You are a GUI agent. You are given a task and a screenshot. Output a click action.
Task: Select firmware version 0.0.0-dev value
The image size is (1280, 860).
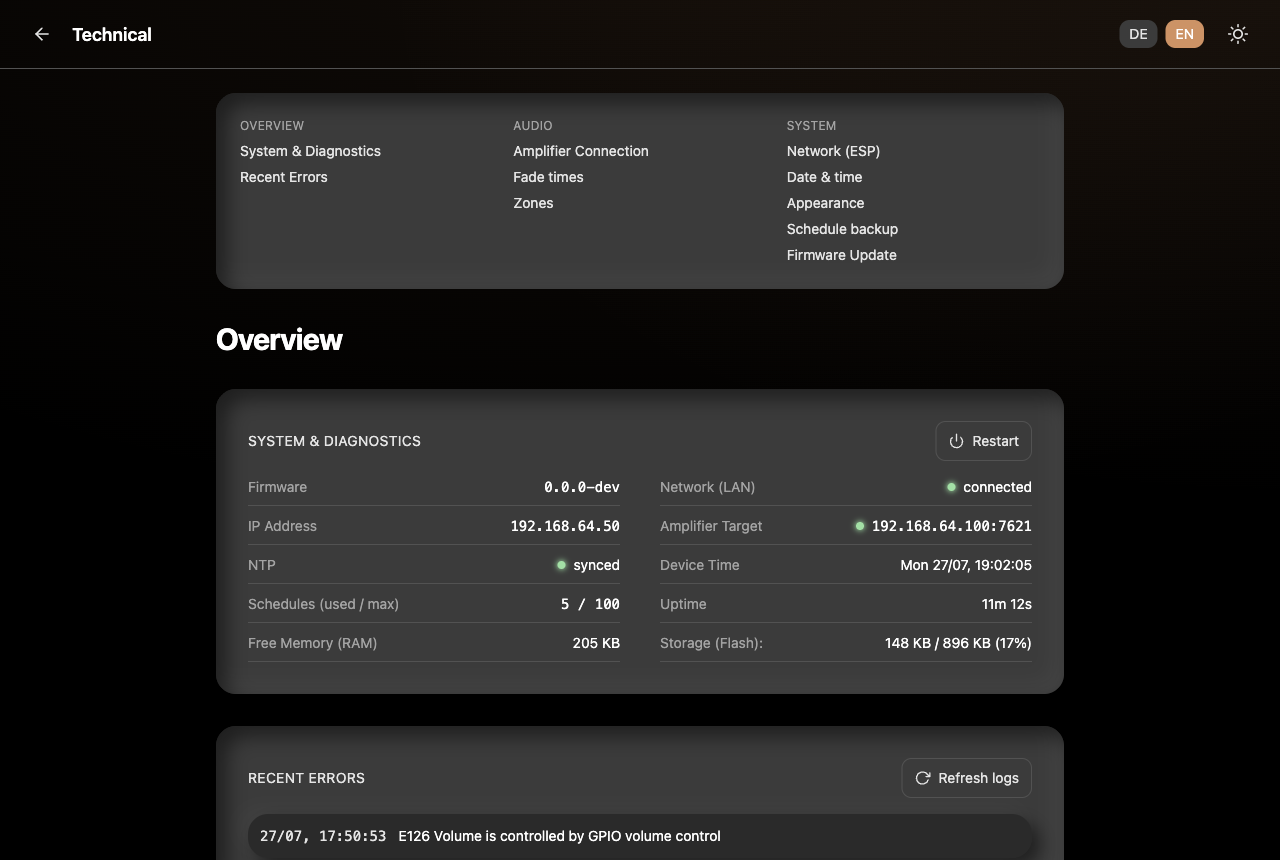tap(582, 487)
